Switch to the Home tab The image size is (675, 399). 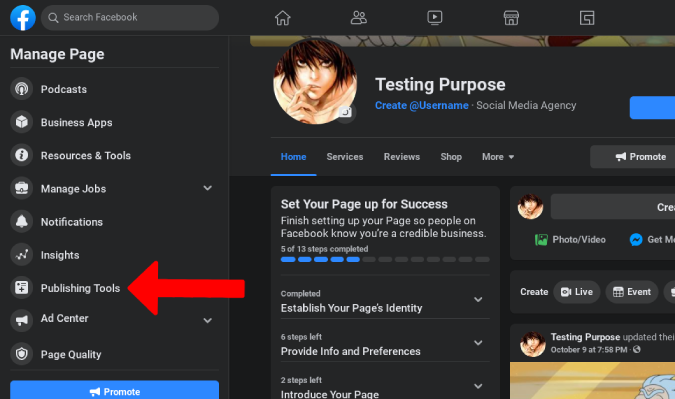(x=294, y=157)
